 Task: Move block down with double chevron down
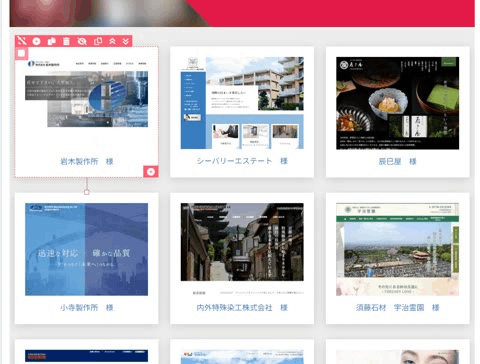pyautogui.click(x=126, y=41)
